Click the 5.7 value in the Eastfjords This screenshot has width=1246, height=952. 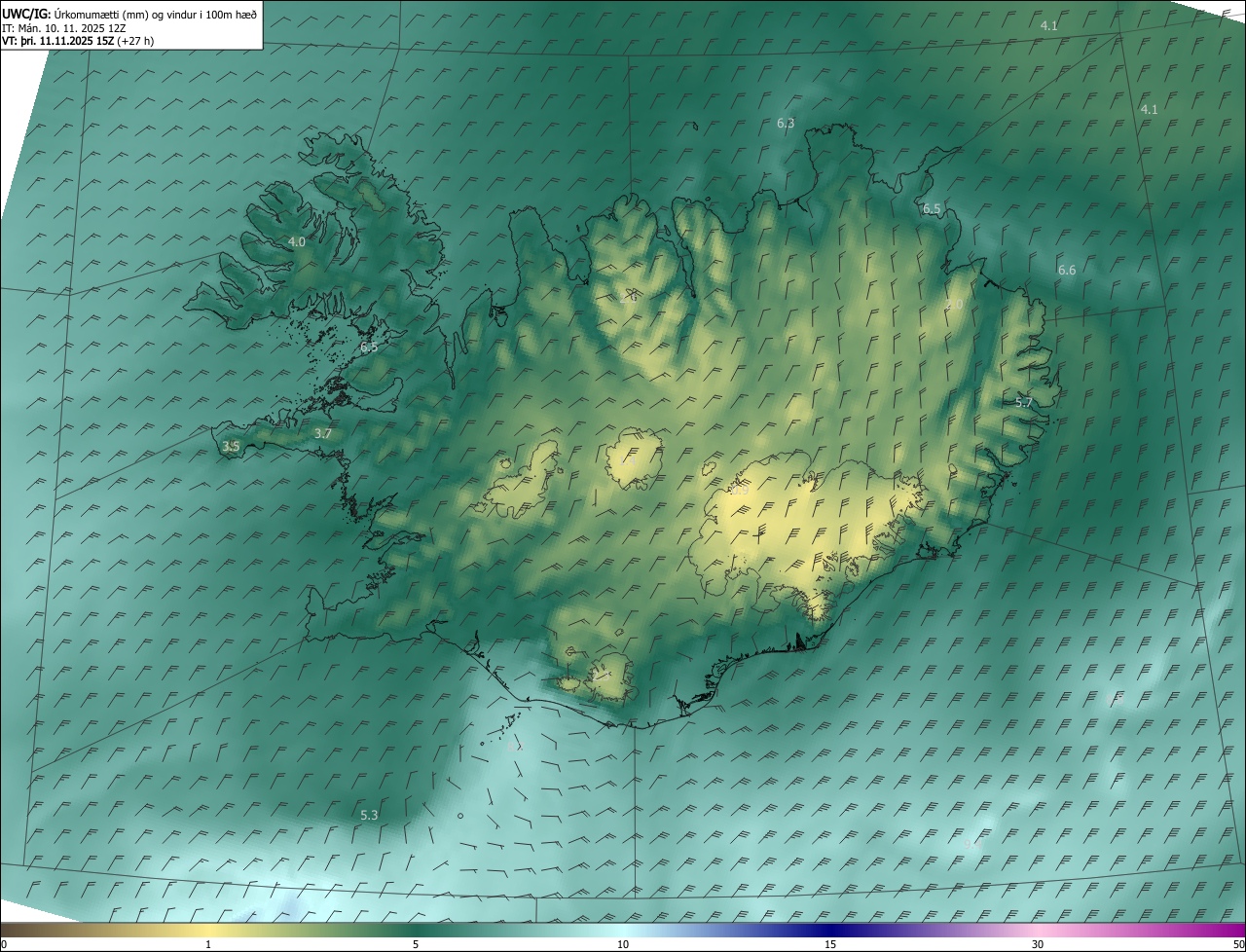coord(1024,402)
